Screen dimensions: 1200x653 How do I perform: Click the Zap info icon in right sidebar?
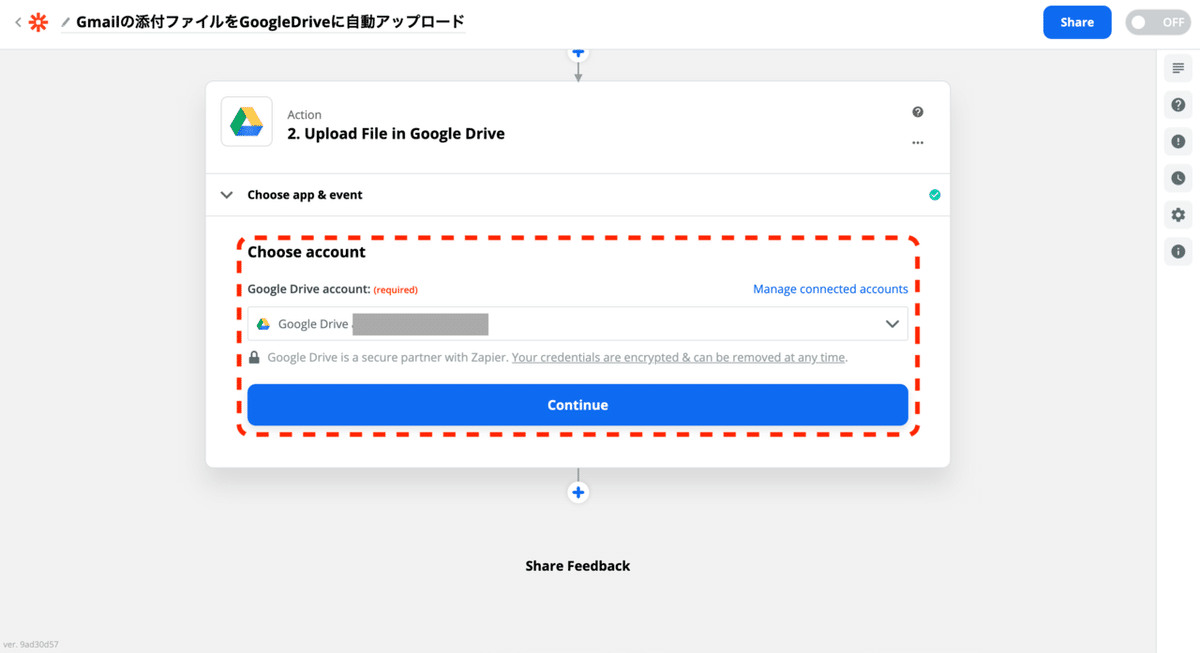click(x=1178, y=251)
